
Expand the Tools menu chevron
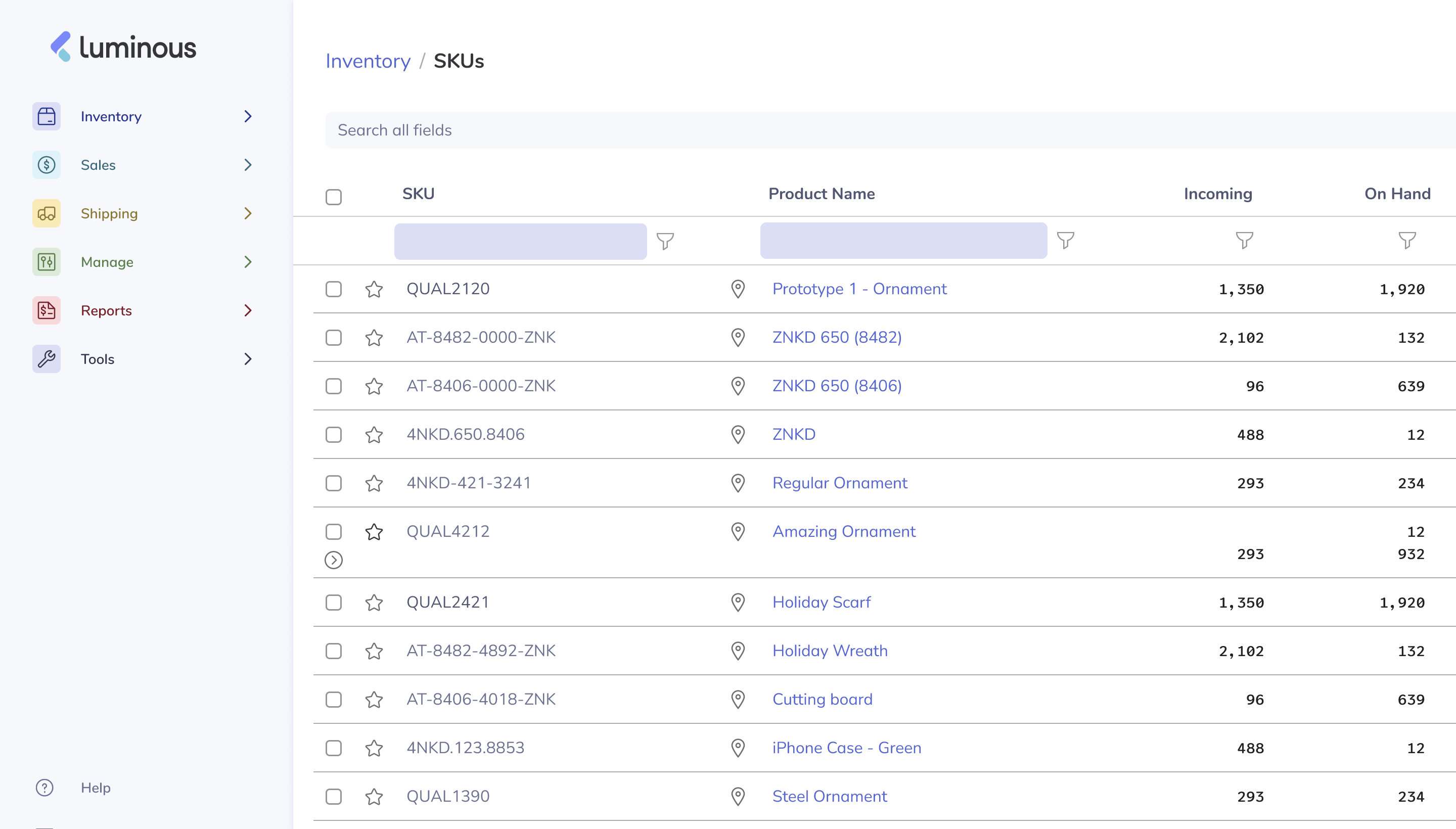[x=248, y=359]
